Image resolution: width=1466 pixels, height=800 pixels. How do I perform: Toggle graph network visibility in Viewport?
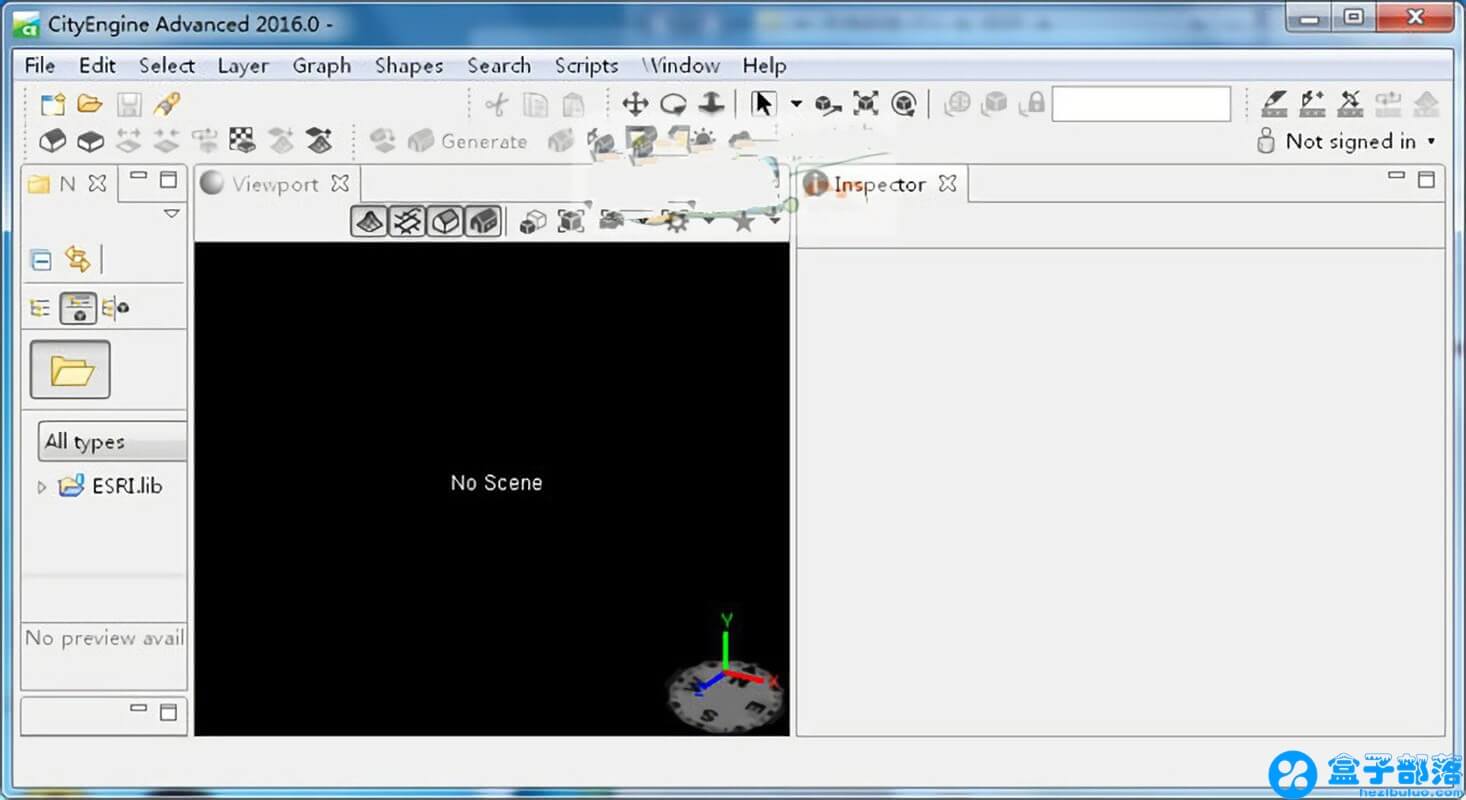coord(407,221)
